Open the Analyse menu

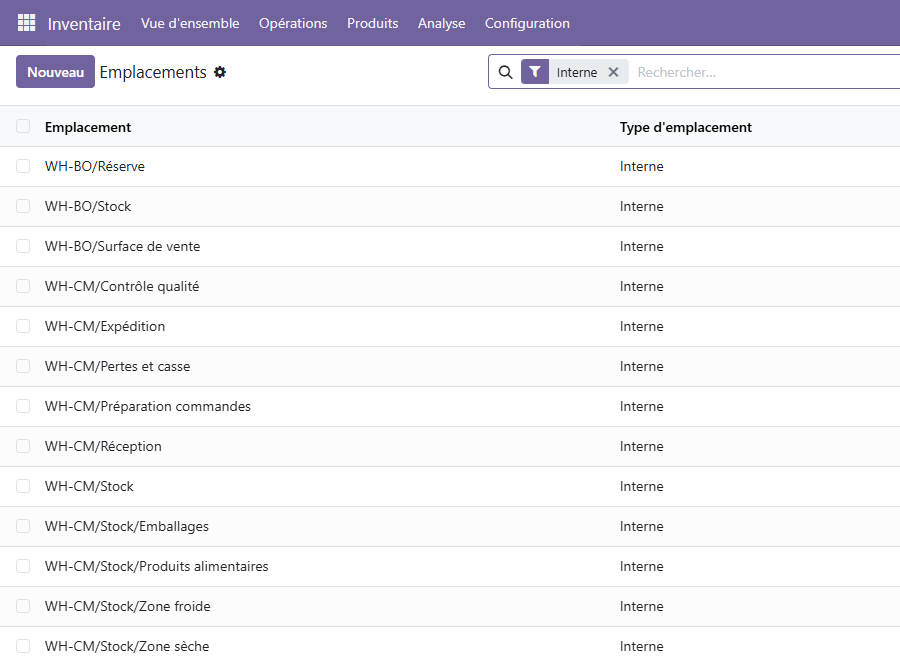441,24
